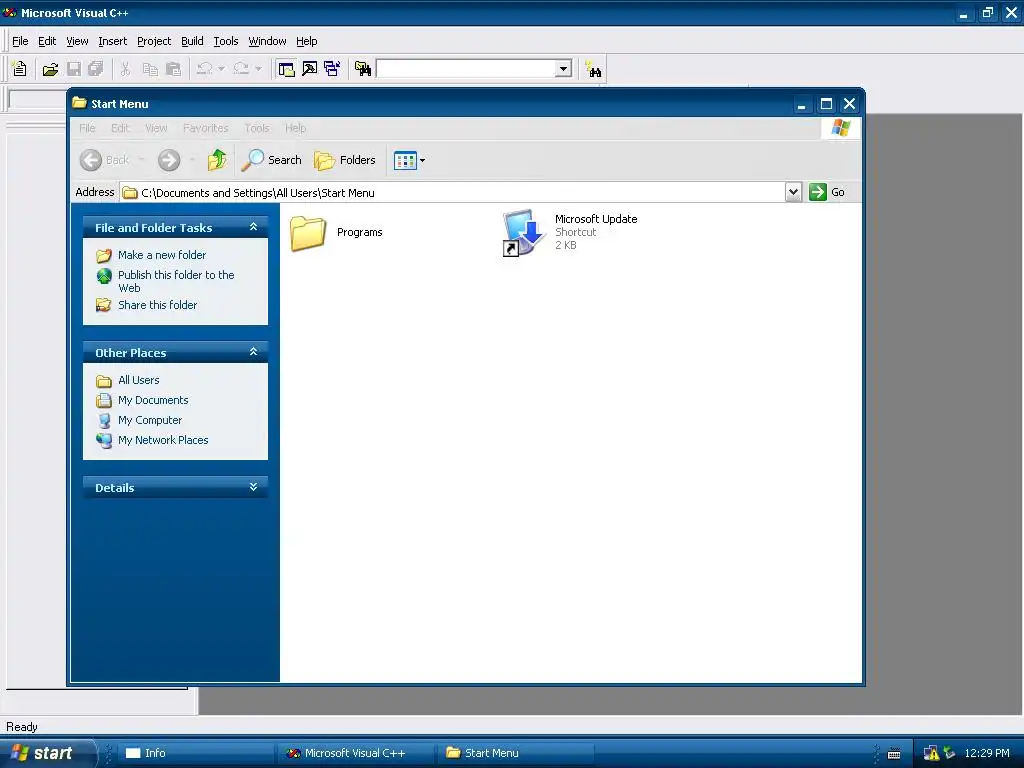Collapse the File and Folder Tasks panel

pyautogui.click(x=253, y=227)
